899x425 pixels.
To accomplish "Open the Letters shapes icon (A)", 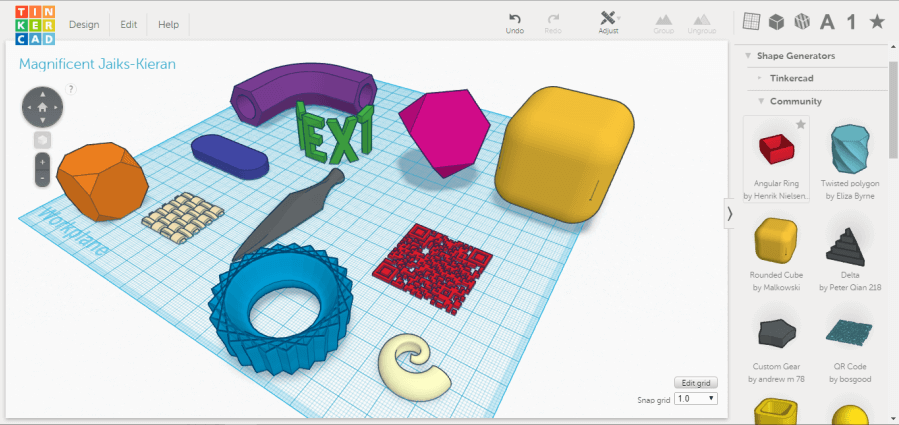I will (827, 22).
